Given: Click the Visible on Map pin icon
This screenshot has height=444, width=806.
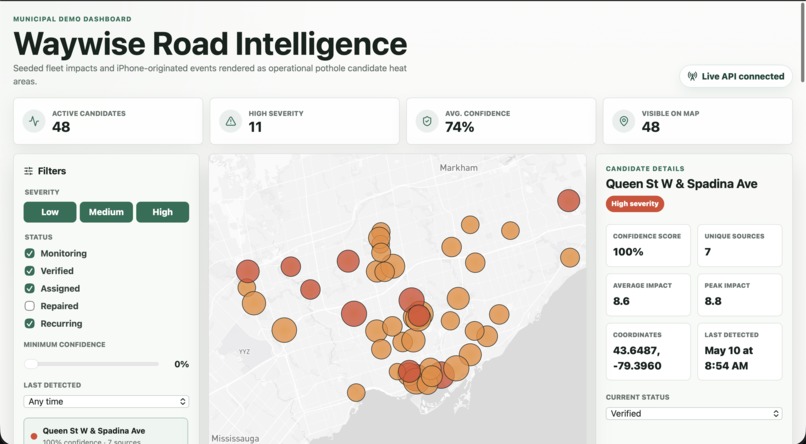Looking at the screenshot, I should click(624, 121).
